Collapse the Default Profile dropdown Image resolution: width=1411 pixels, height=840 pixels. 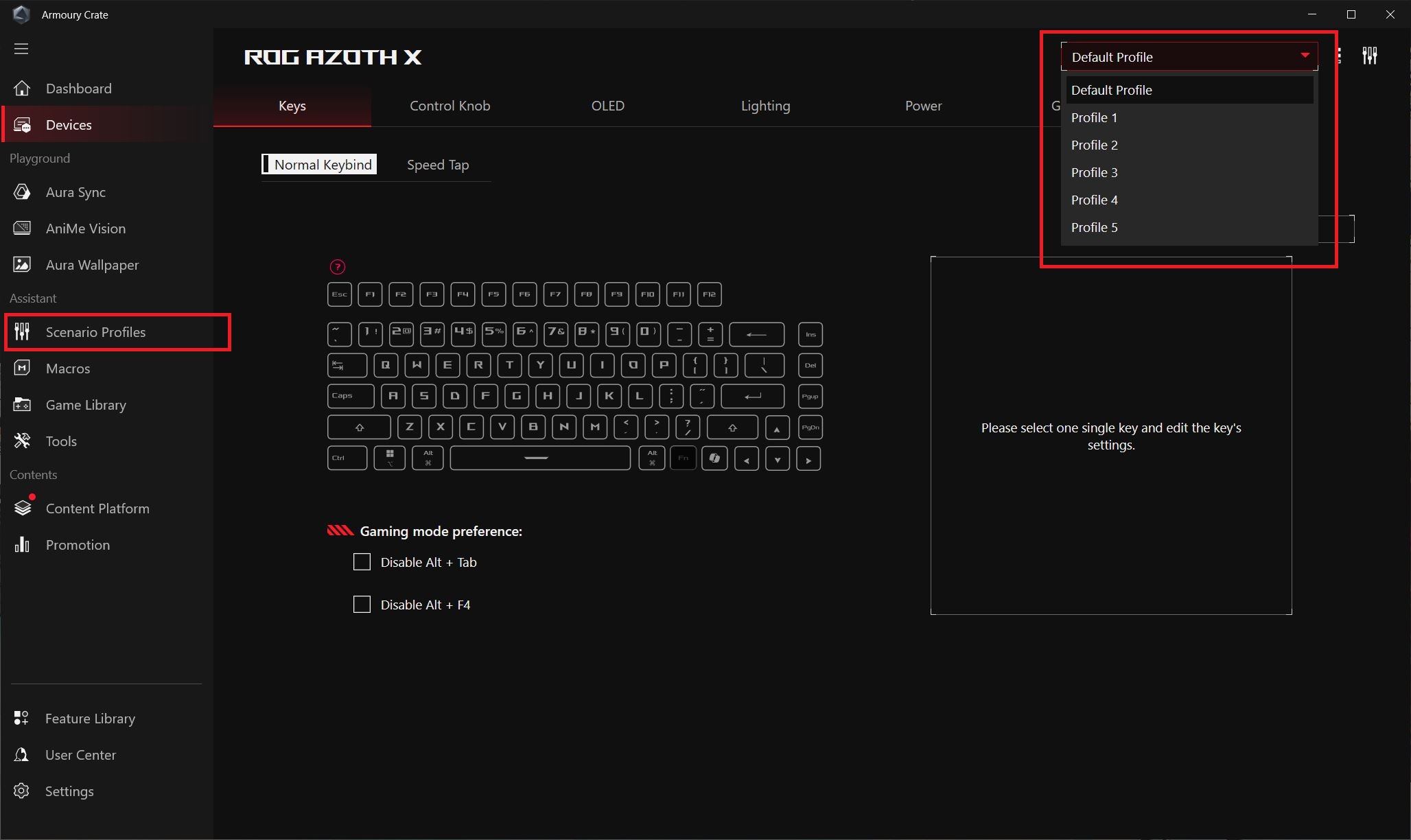[x=1189, y=56]
